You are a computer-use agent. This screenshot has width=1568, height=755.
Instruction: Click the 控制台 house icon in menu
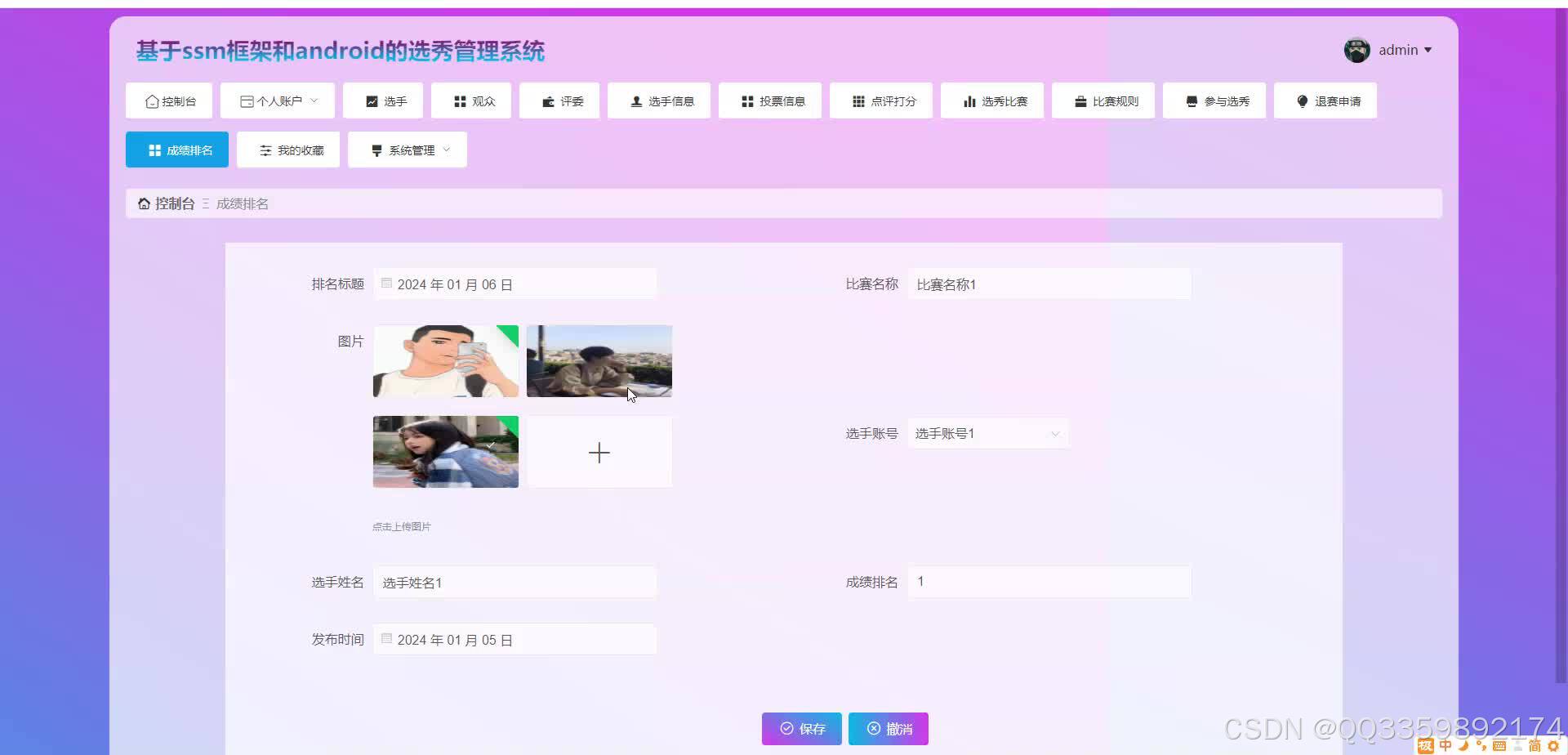click(151, 101)
